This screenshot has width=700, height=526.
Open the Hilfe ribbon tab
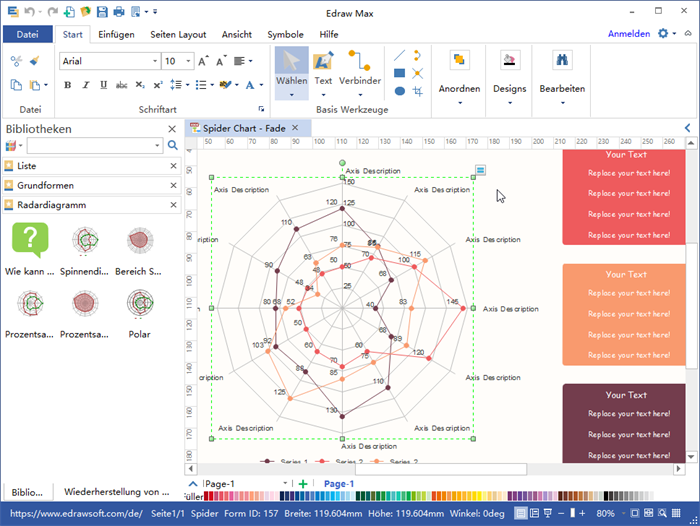329,34
